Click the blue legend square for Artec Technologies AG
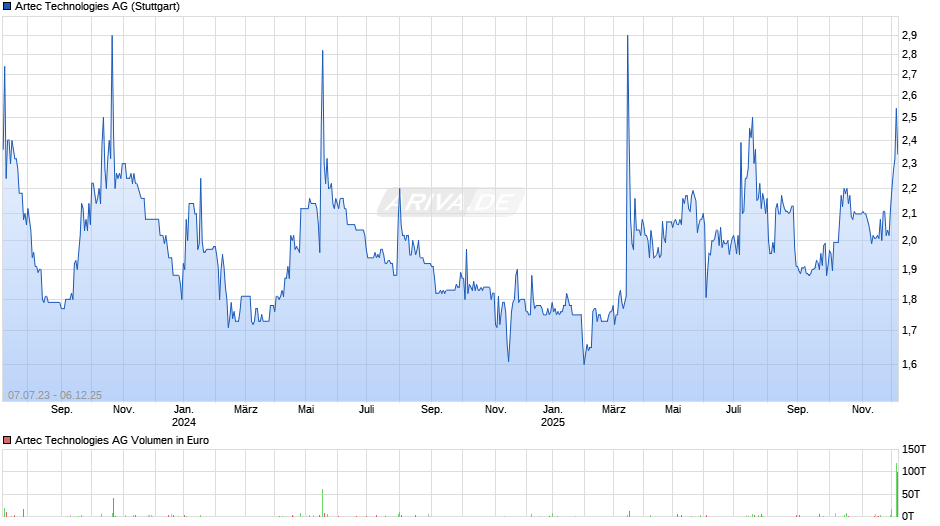 pos(7,7)
